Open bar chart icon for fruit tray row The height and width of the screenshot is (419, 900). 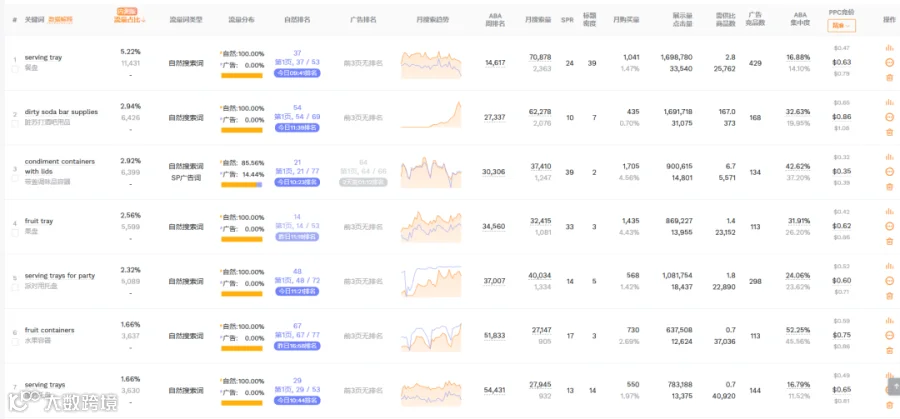(x=889, y=212)
